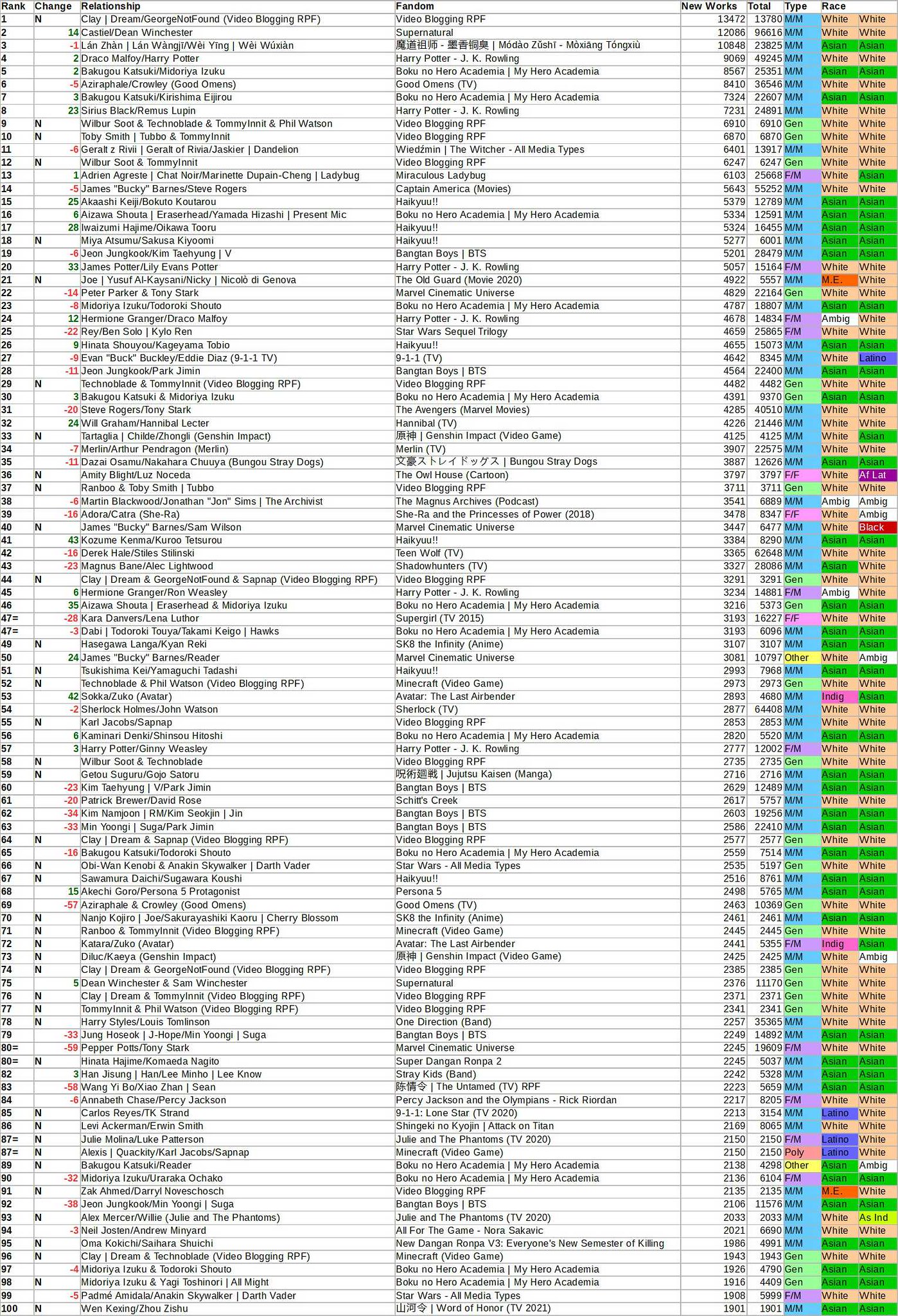
Task: Click the Teen Wolf (TV) fandom cell
Action: 537,553
